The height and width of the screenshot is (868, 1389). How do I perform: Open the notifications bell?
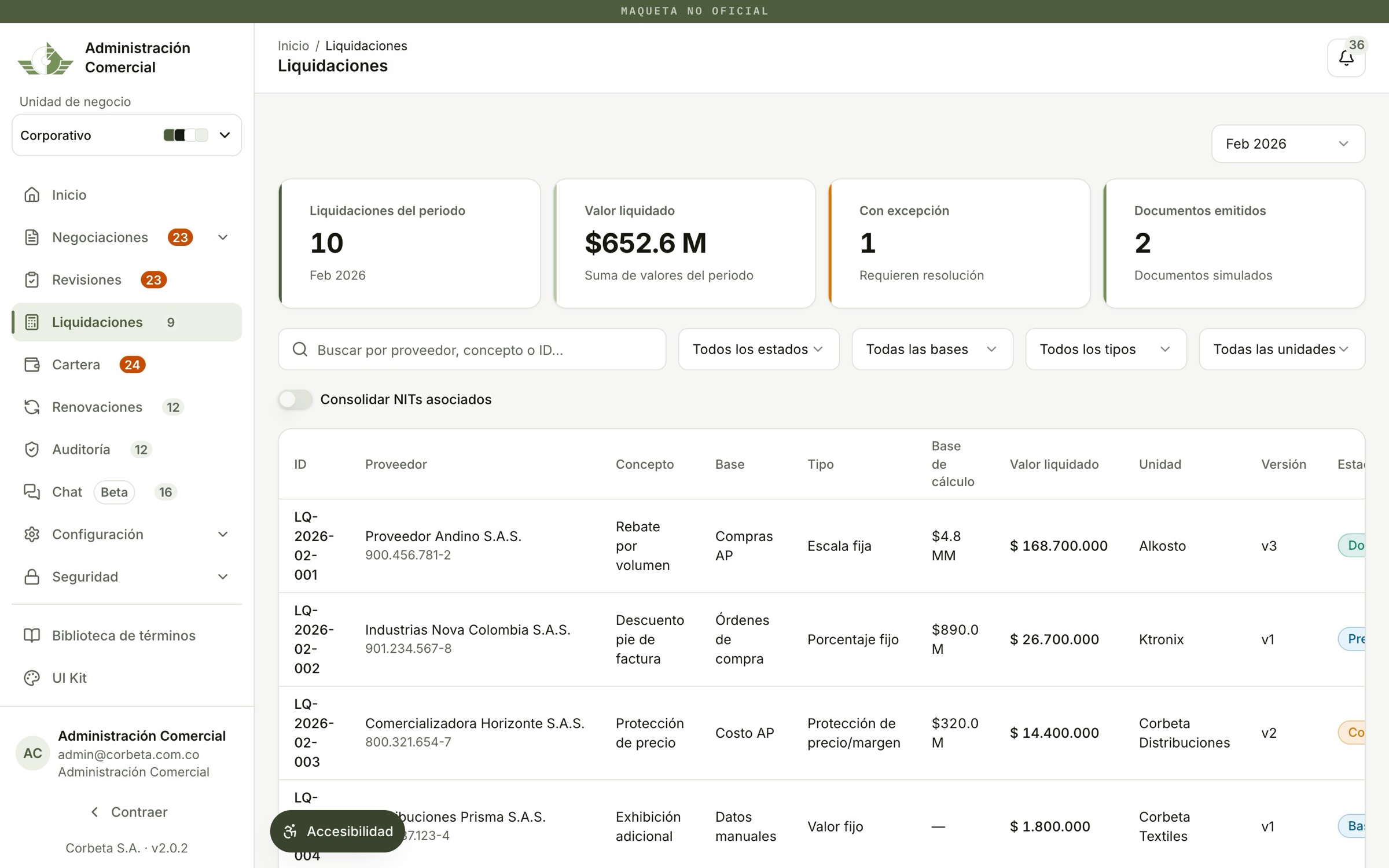[x=1346, y=58]
